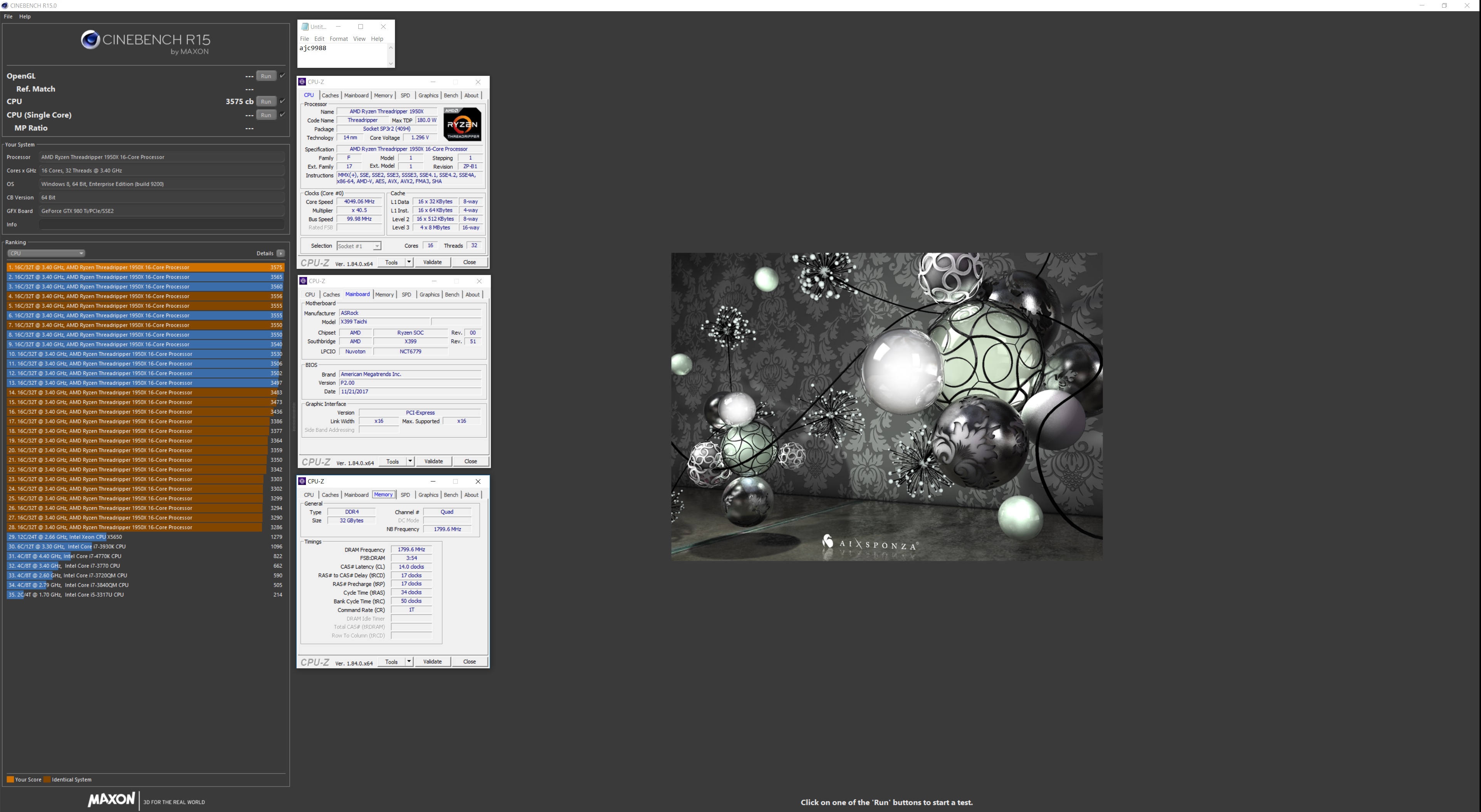The image size is (1481, 812).
Task: Open Tools dropdown arrow in Memory CPU-Z window
Action: coord(409,662)
